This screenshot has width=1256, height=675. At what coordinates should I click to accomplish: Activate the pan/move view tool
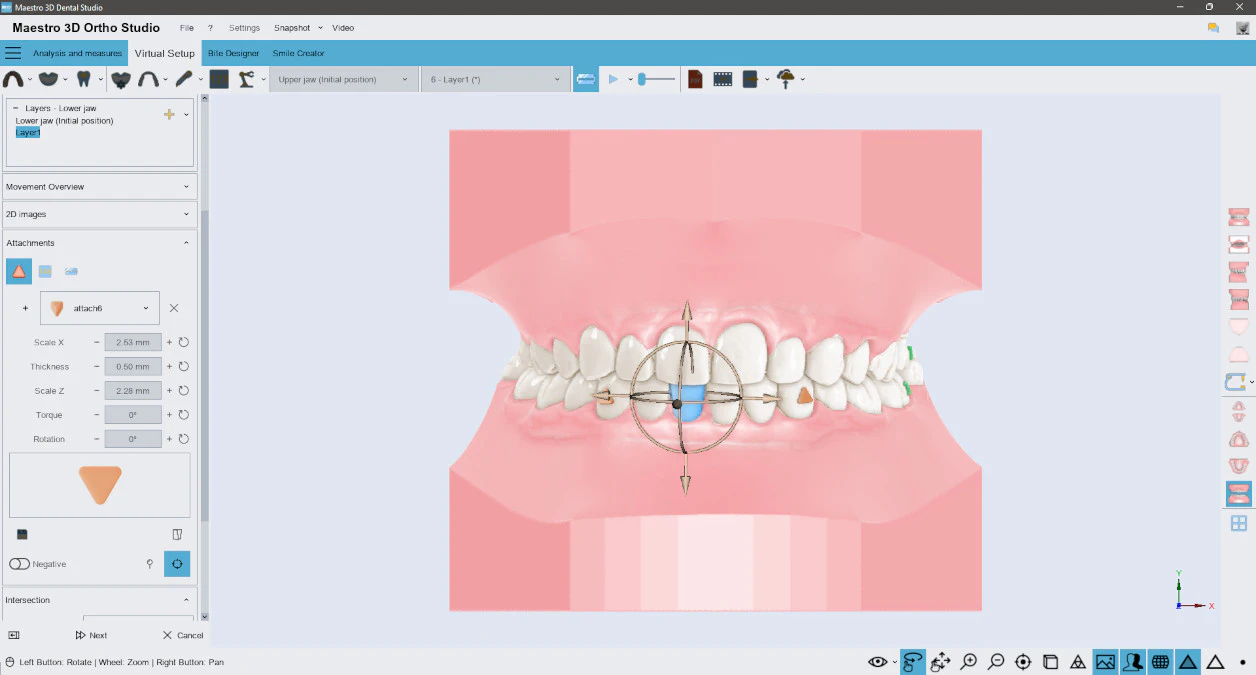point(940,661)
